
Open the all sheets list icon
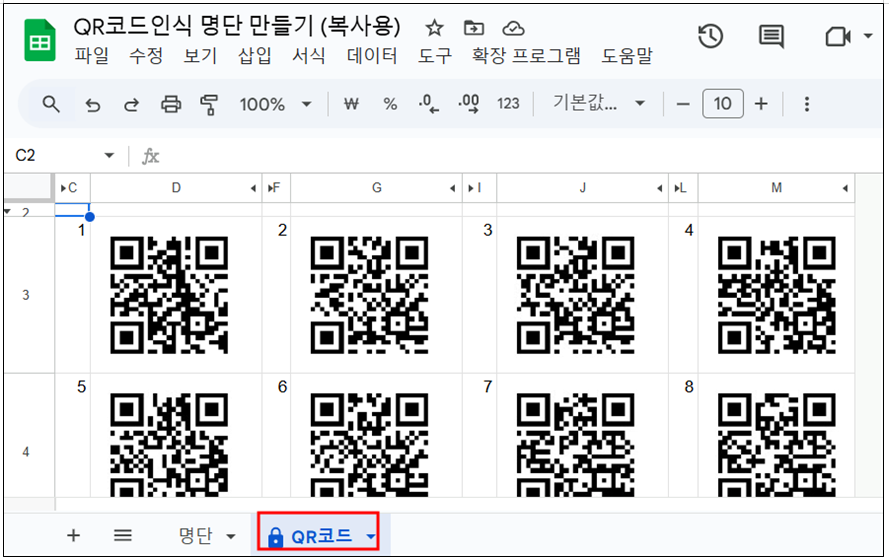pyautogui.click(x=122, y=536)
